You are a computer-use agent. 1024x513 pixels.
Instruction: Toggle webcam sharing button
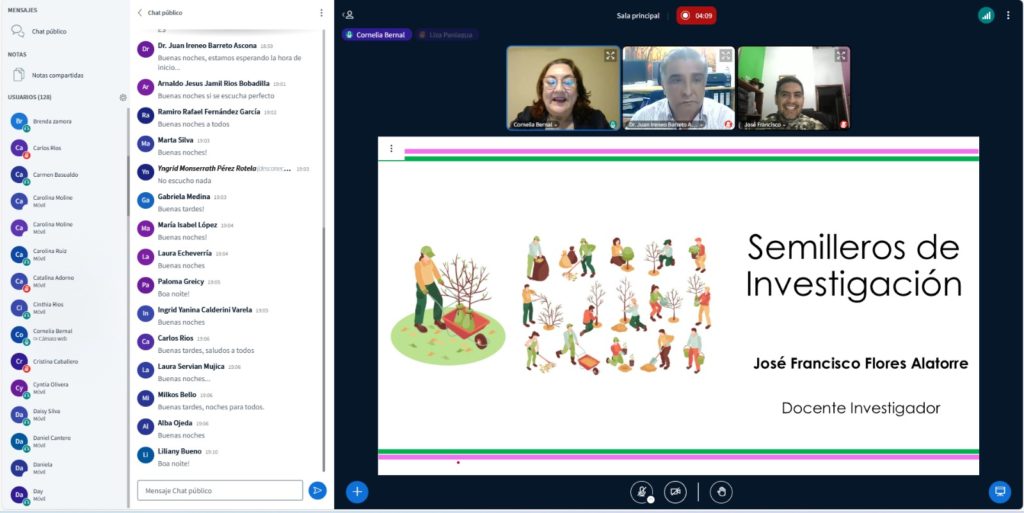pos(676,491)
